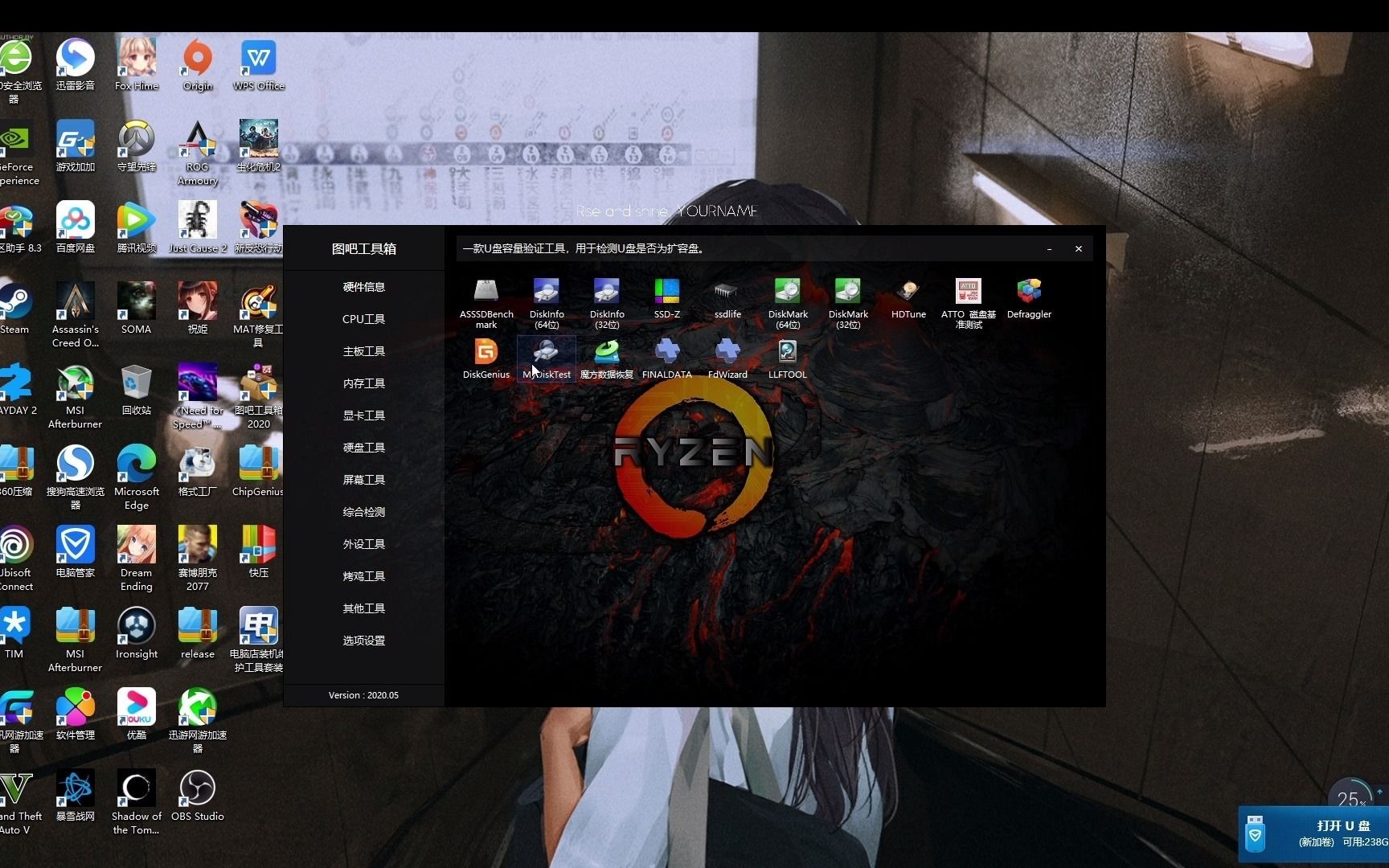Open 电脑管家 desktop shortcut
This screenshot has height=868, width=1389.
(76, 553)
